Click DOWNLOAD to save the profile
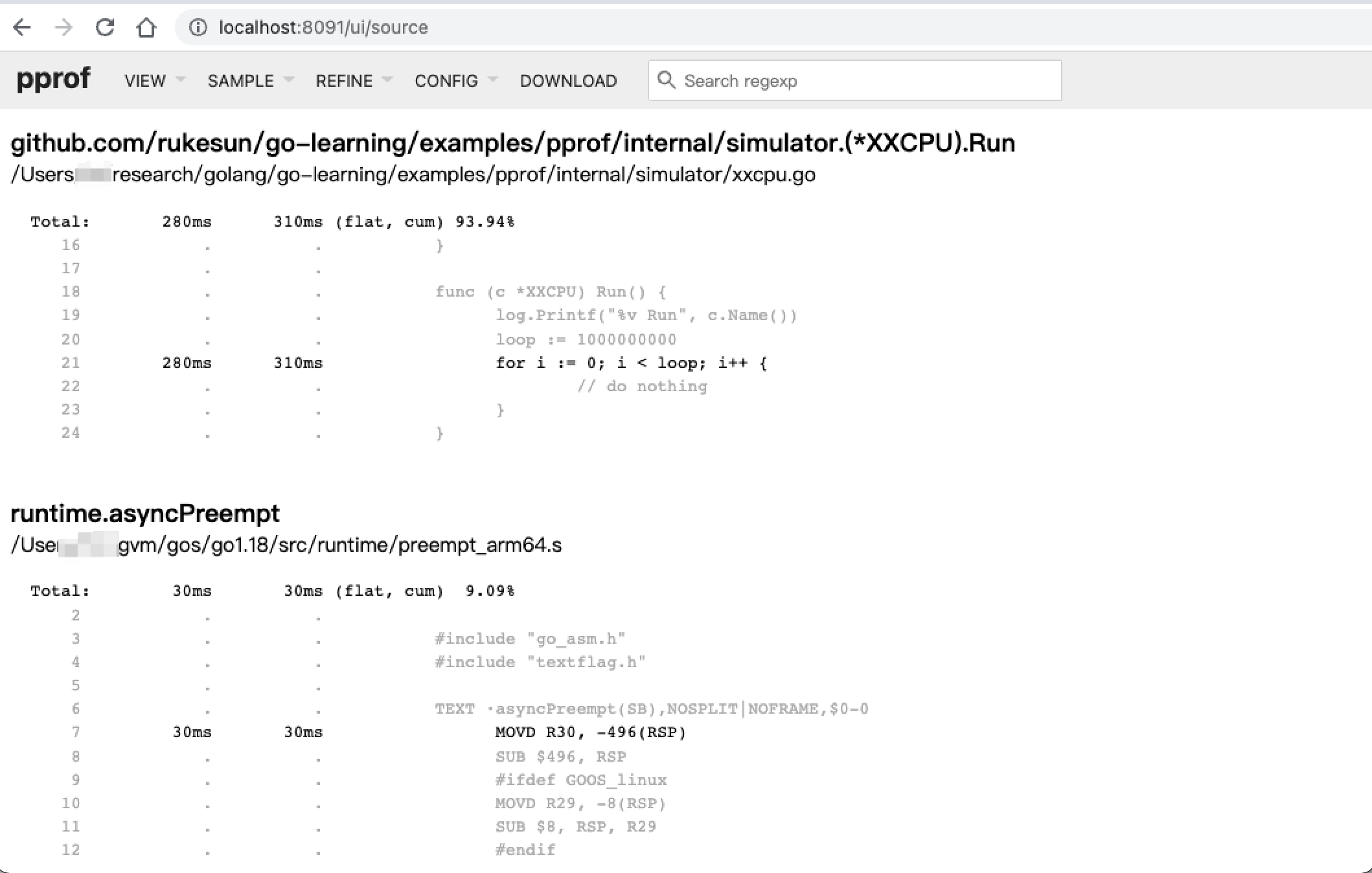The height and width of the screenshot is (873, 1372). (568, 80)
